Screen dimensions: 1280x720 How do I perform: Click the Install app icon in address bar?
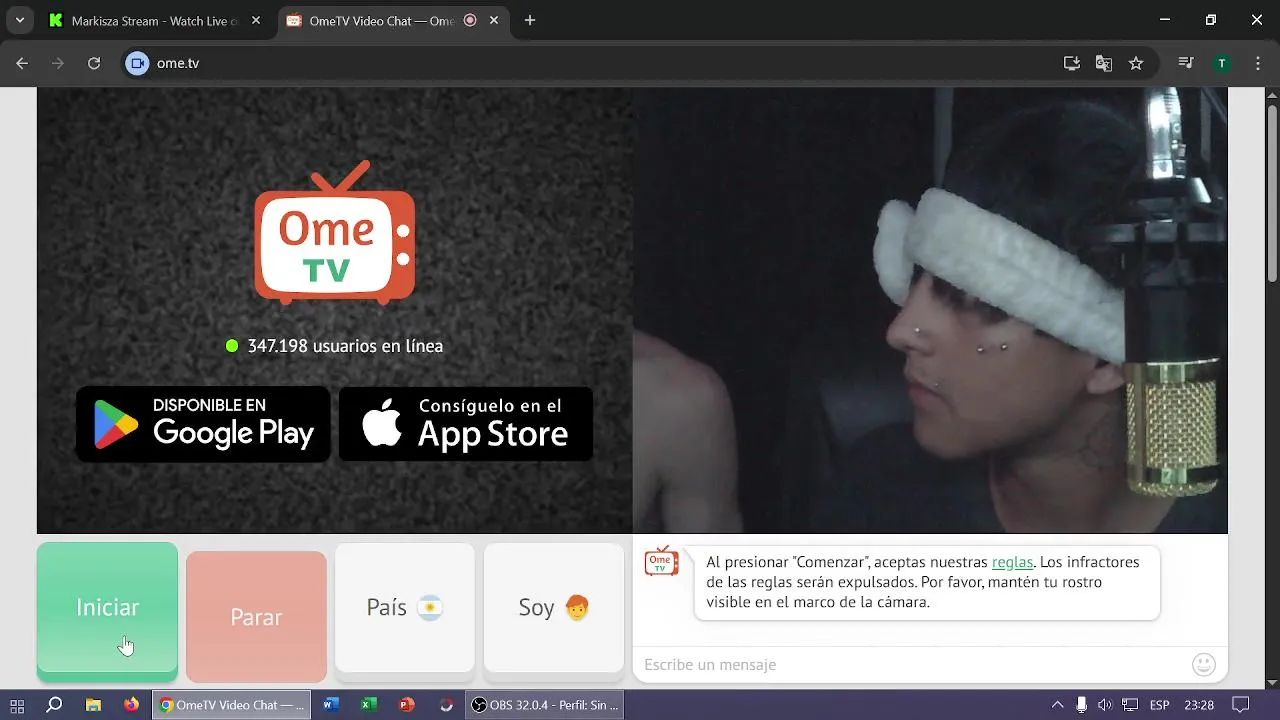click(1071, 63)
